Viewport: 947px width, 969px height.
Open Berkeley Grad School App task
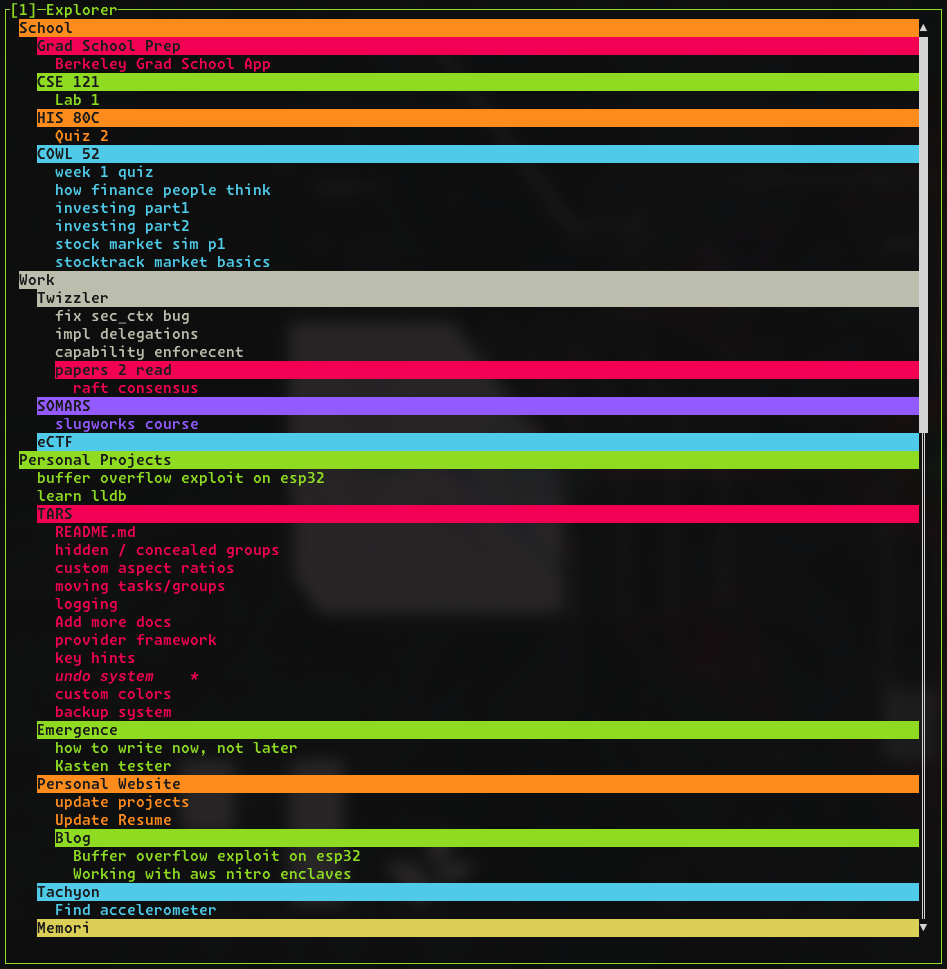click(163, 64)
